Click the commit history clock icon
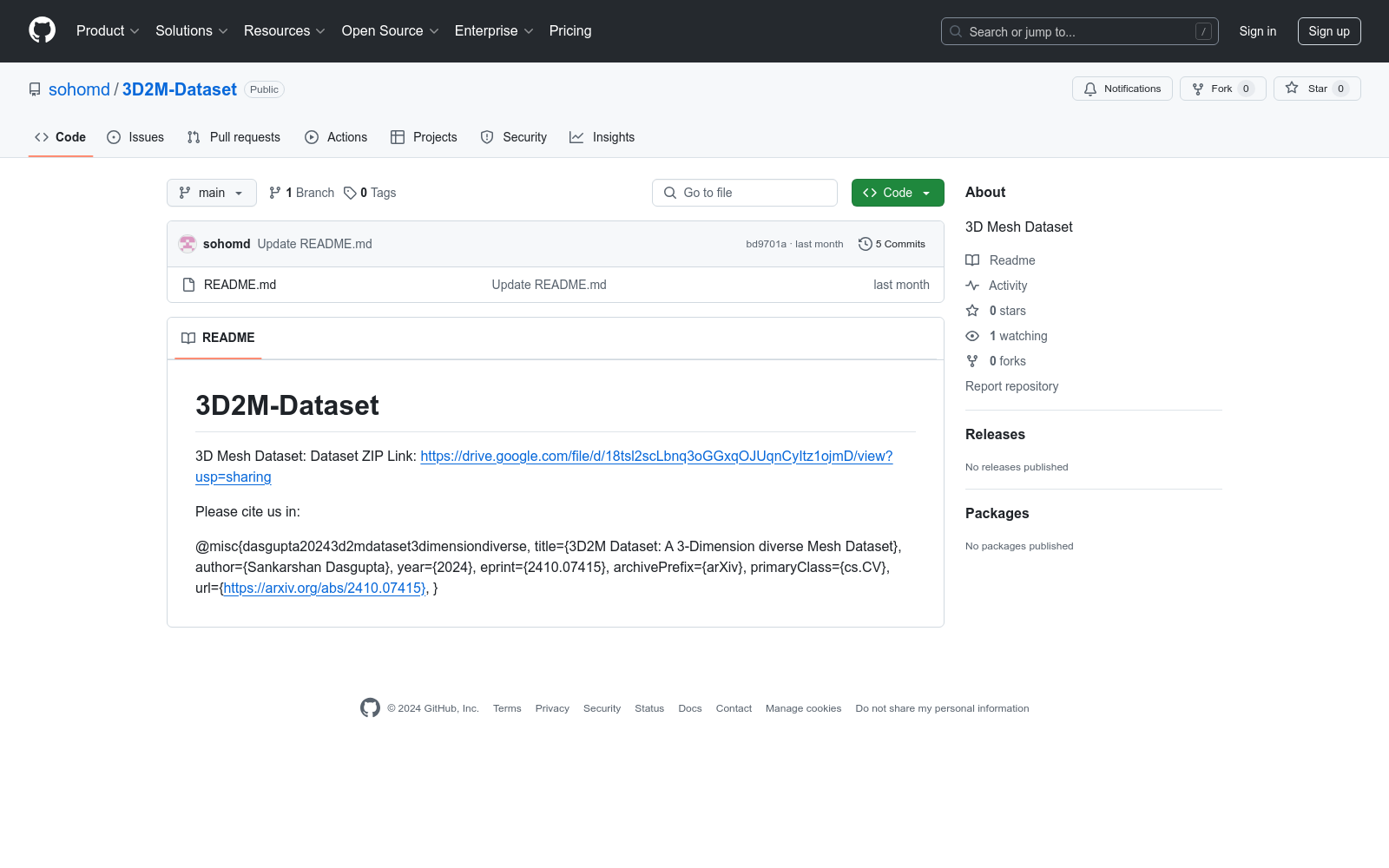 pyautogui.click(x=865, y=244)
